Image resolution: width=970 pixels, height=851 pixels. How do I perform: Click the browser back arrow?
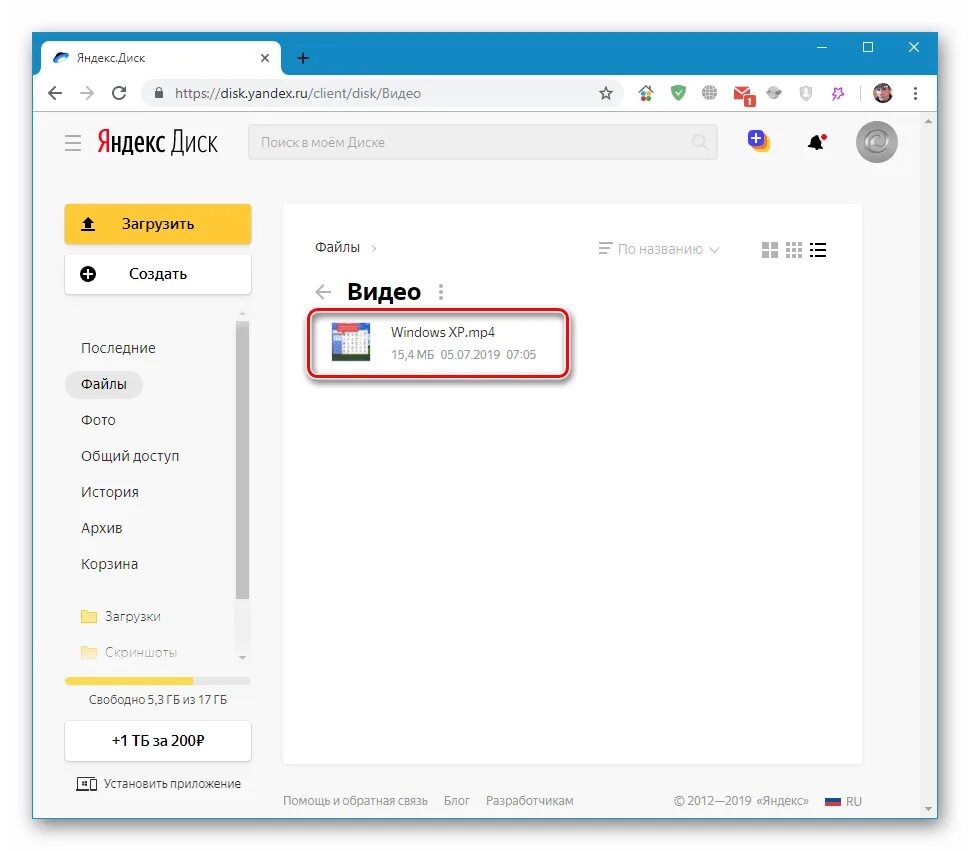pyautogui.click(x=55, y=93)
